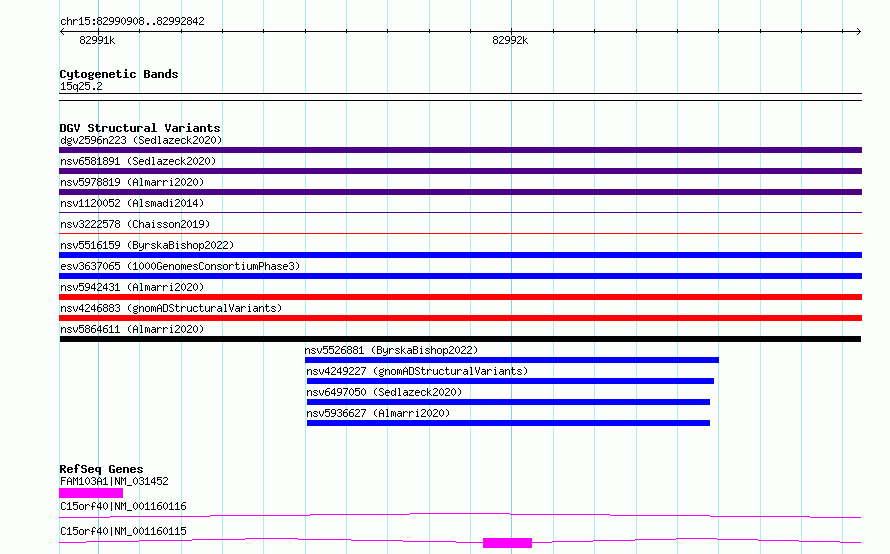Click the C15orf40|NM_001160115 gene label
The height and width of the screenshot is (554, 890).
[x=123, y=531]
